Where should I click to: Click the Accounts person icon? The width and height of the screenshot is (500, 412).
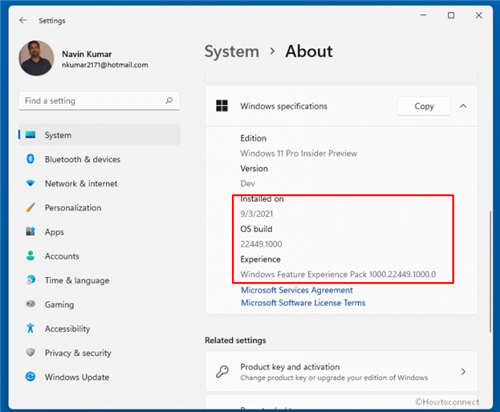tap(30, 256)
